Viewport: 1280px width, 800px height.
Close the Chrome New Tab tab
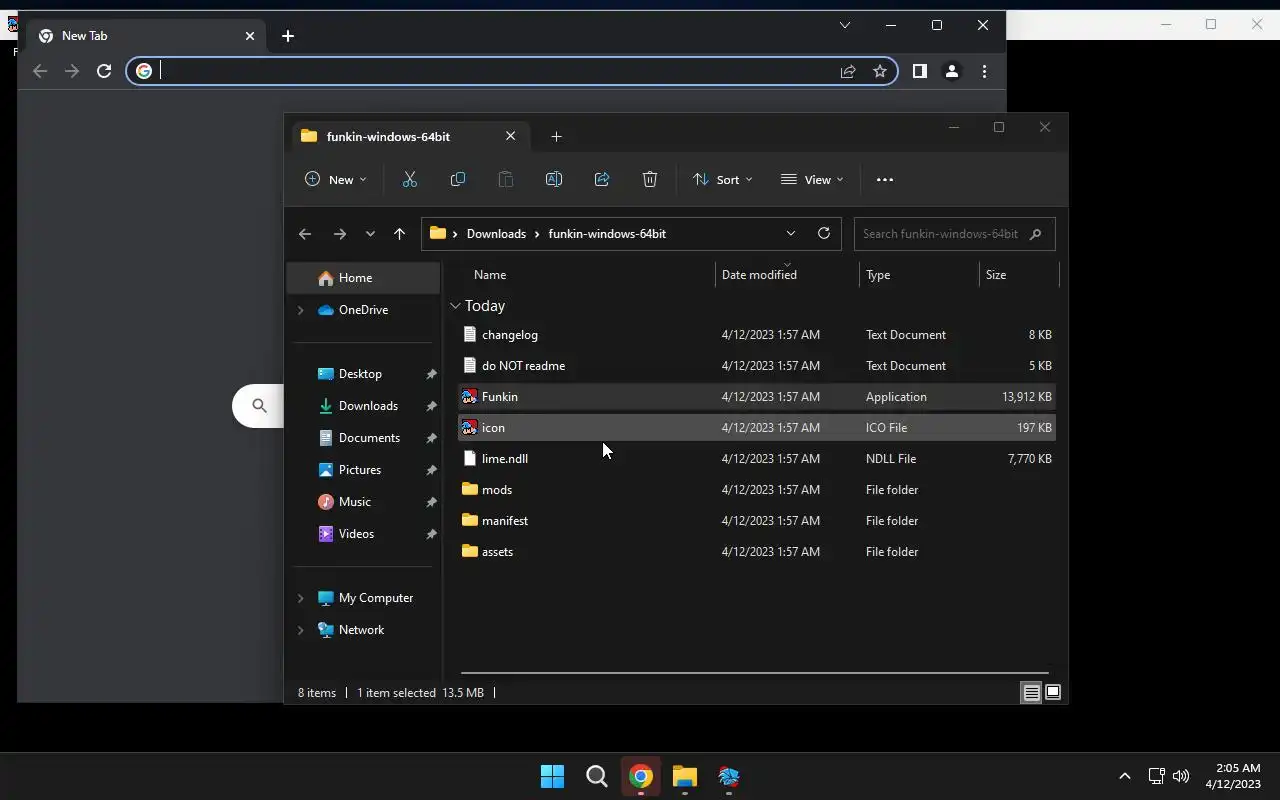(x=250, y=36)
